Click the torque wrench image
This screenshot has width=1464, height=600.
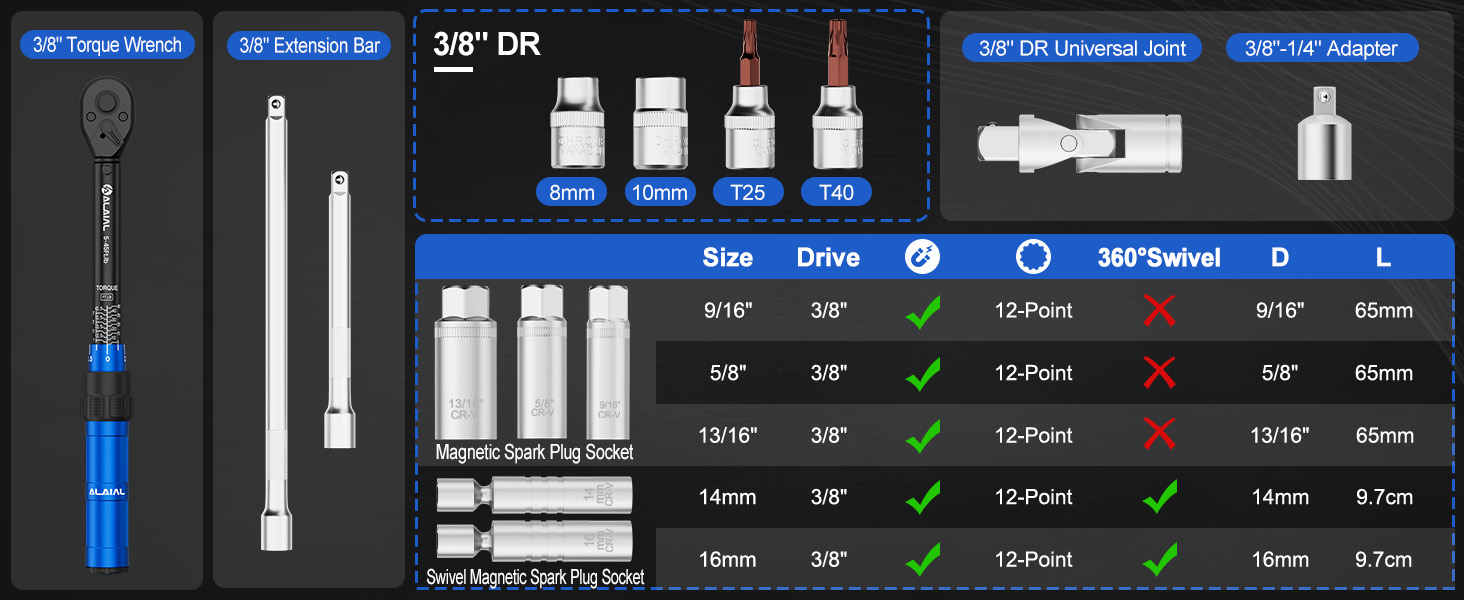pyautogui.click(x=107, y=325)
